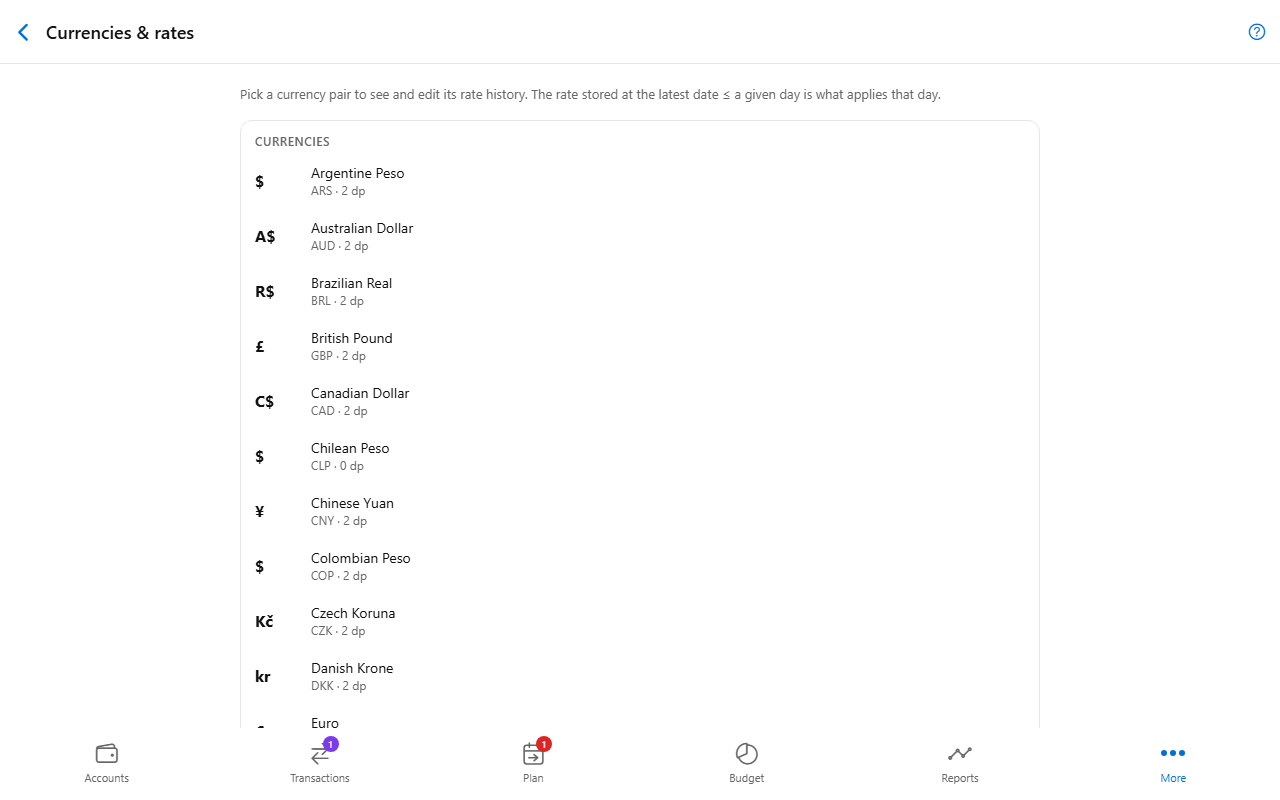The height and width of the screenshot is (800, 1280).
Task: Select Canadian Dollar currency
Action: 640,402
